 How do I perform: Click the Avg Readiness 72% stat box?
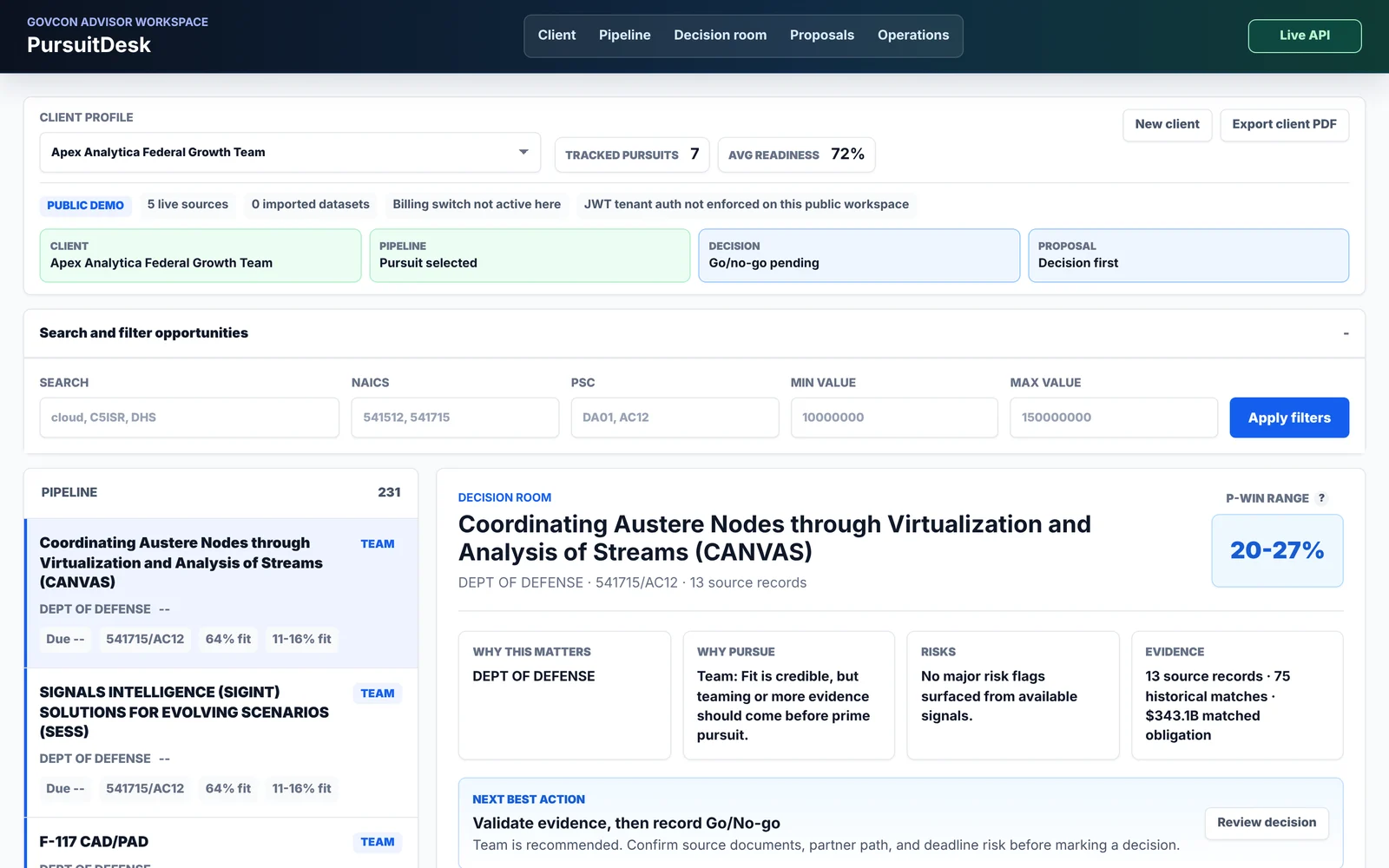796,155
